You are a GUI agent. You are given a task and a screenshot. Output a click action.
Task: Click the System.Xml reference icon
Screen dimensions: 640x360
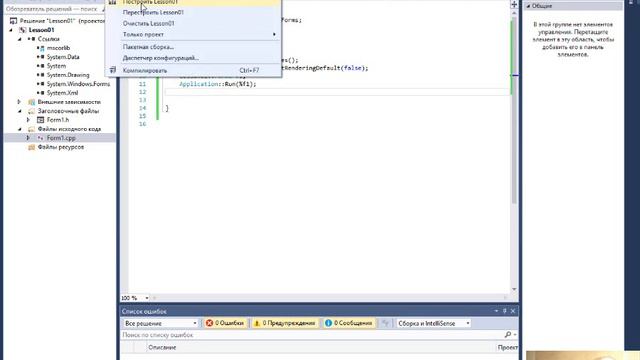(x=41, y=93)
